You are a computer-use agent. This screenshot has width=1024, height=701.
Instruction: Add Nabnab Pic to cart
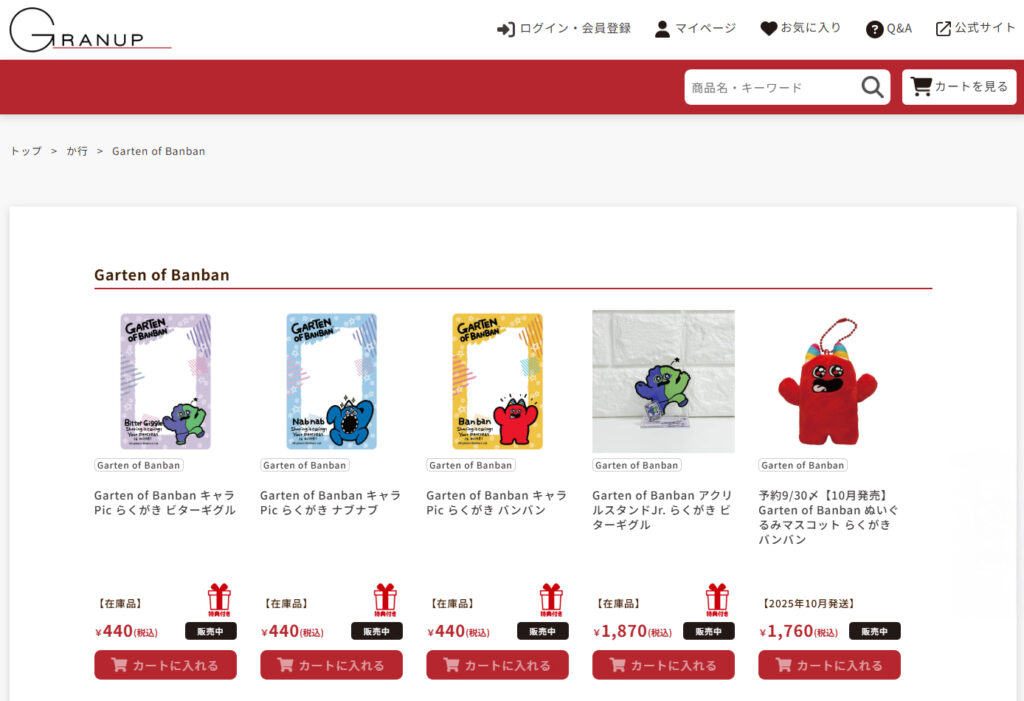pyautogui.click(x=331, y=665)
